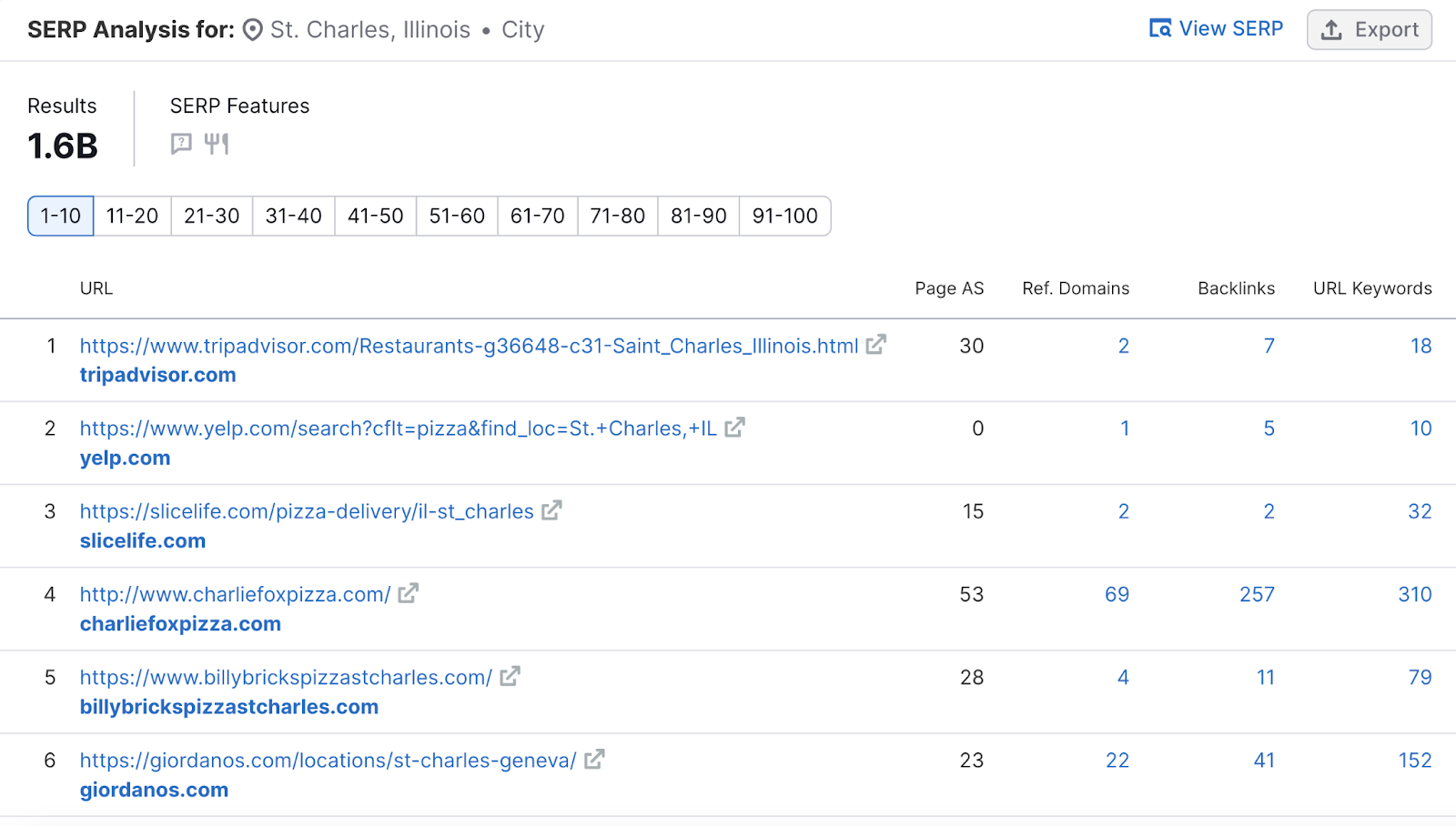The width and height of the screenshot is (1456, 827).
Task: Click charliefoxpizza's Ref. Domains value 69
Action: point(1117,594)
